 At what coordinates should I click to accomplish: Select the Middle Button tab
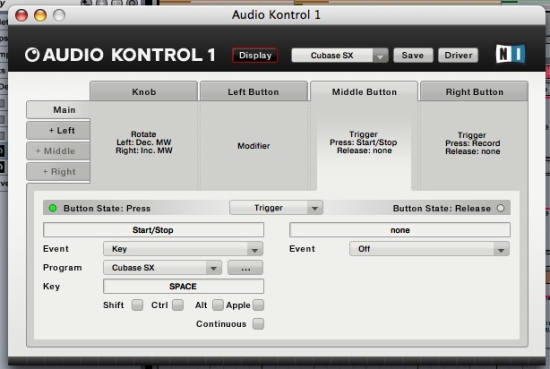coord(364,92)
